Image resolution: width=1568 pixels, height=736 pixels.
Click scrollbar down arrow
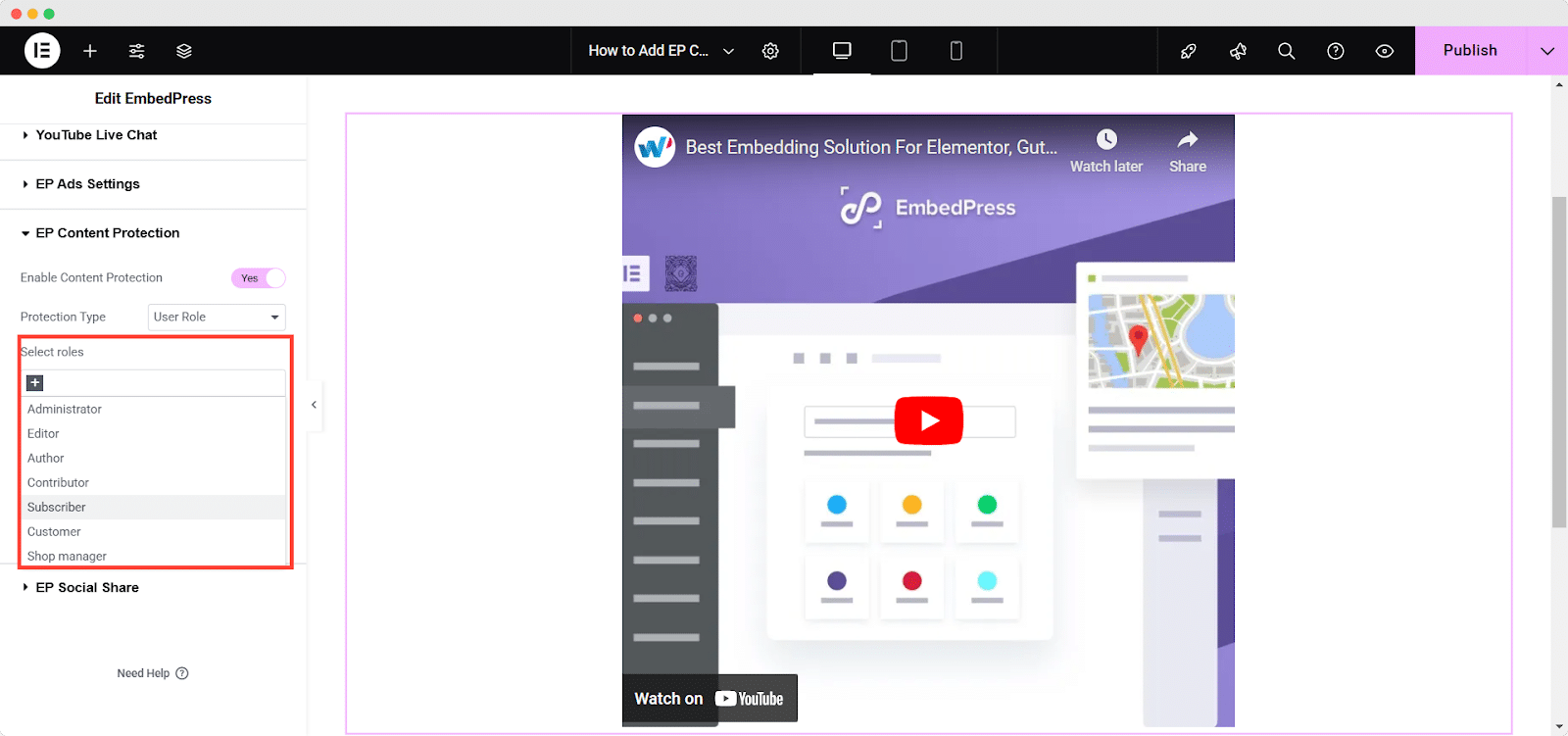1559,727
